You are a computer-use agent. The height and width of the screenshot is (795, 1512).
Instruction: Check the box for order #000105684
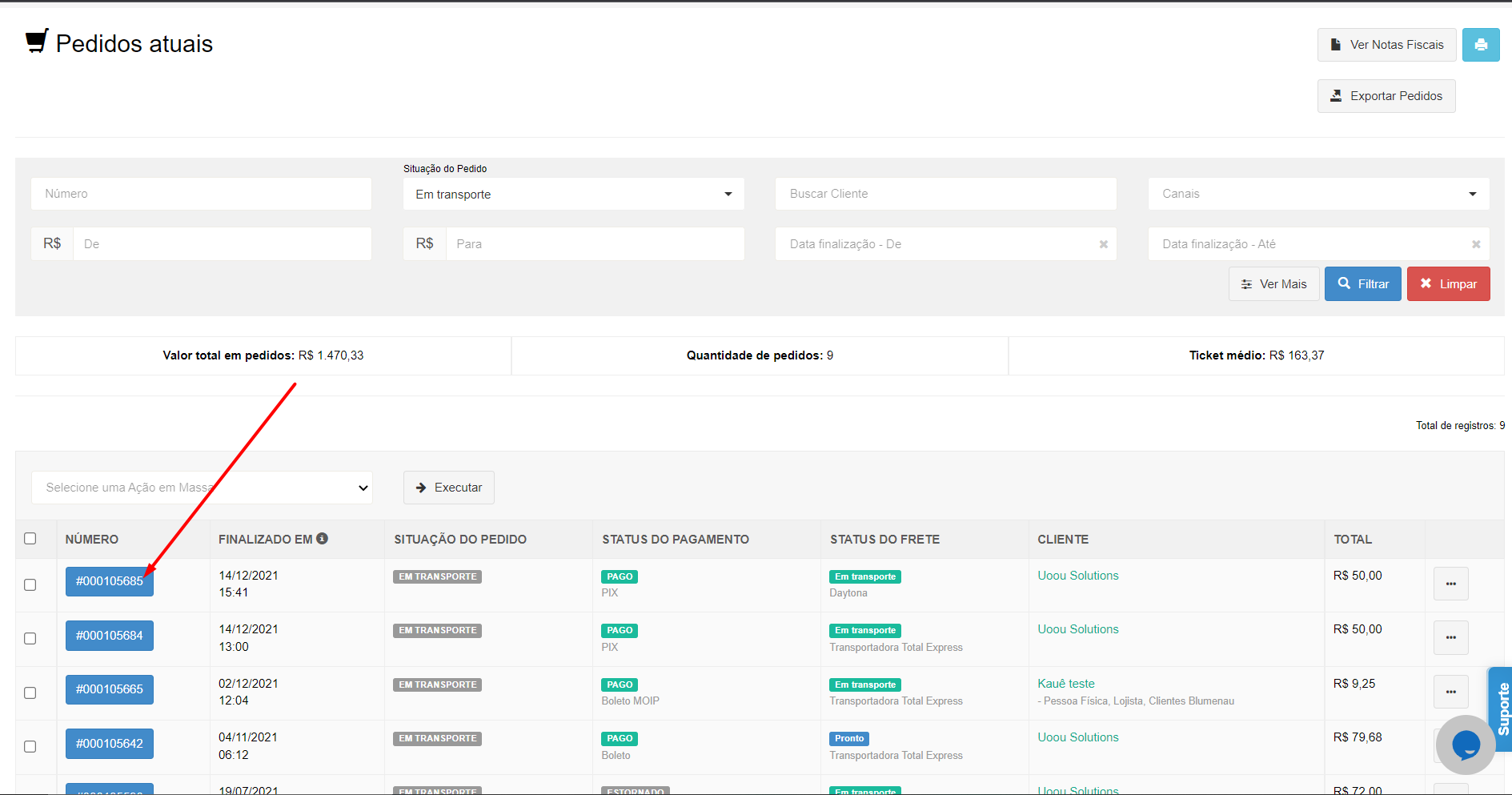[30, 638]
